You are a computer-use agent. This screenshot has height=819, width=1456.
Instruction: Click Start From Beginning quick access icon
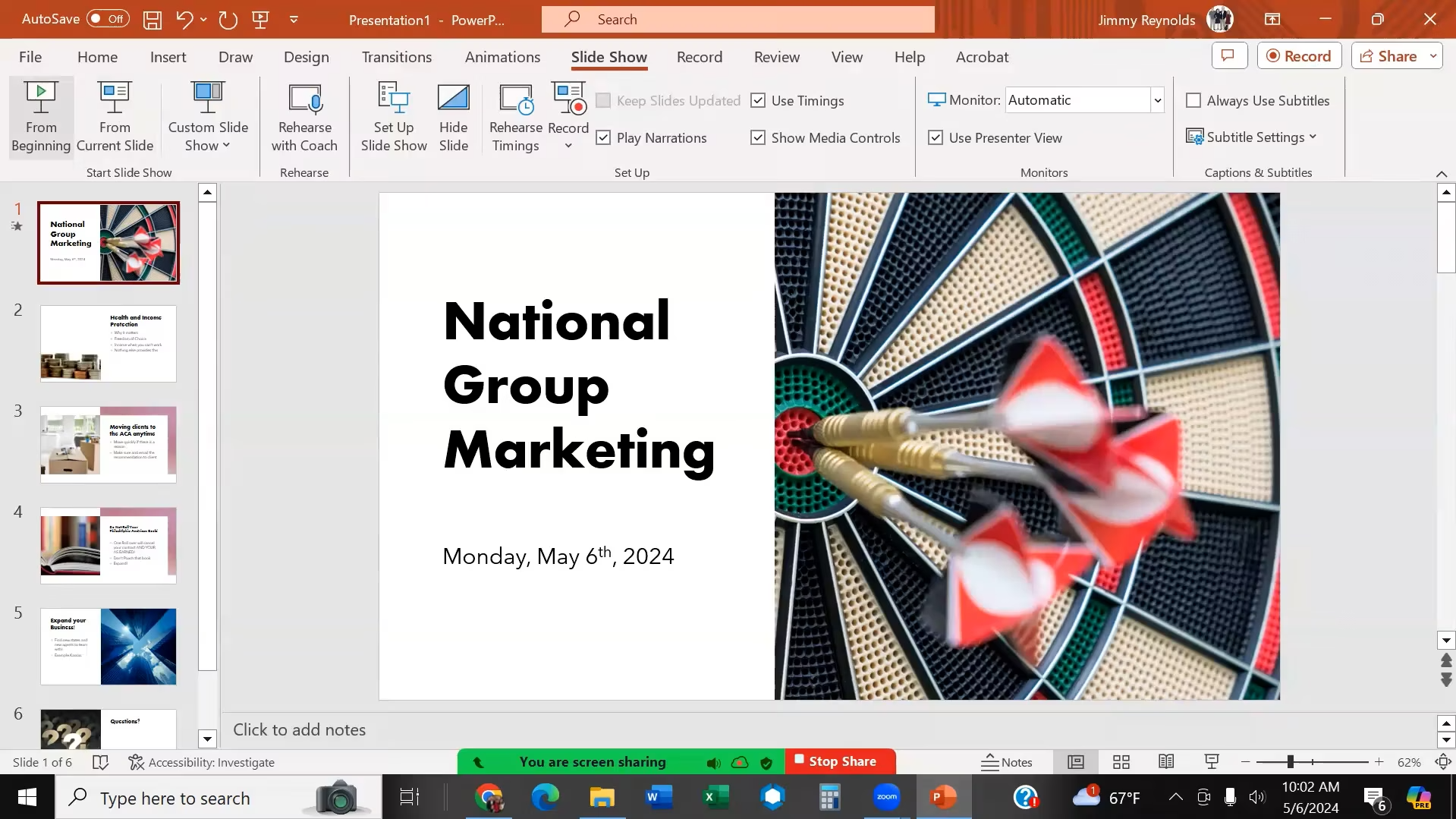coord(260,20)
